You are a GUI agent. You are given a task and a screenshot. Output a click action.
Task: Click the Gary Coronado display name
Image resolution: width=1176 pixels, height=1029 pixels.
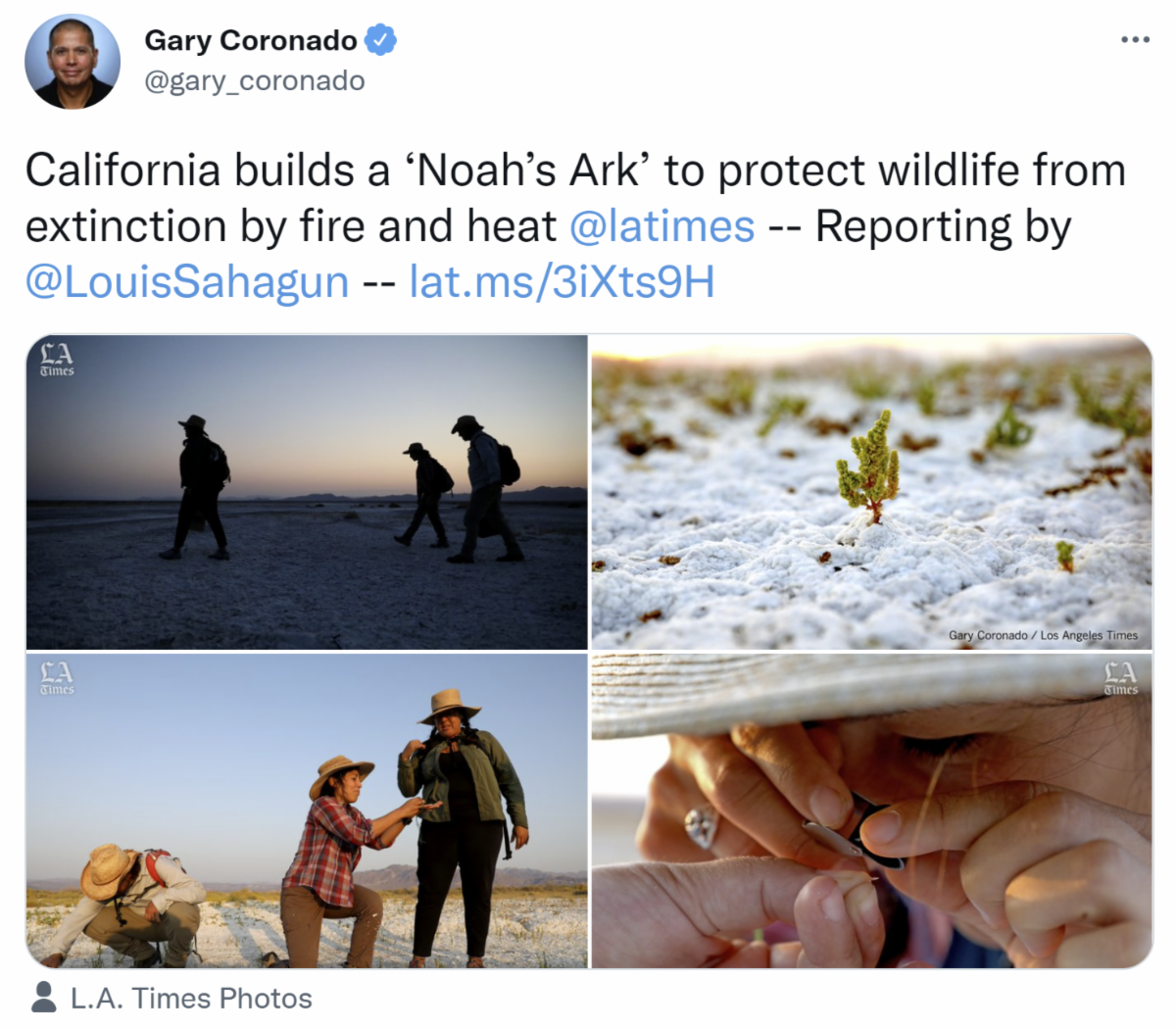click(x=251, y=40)
